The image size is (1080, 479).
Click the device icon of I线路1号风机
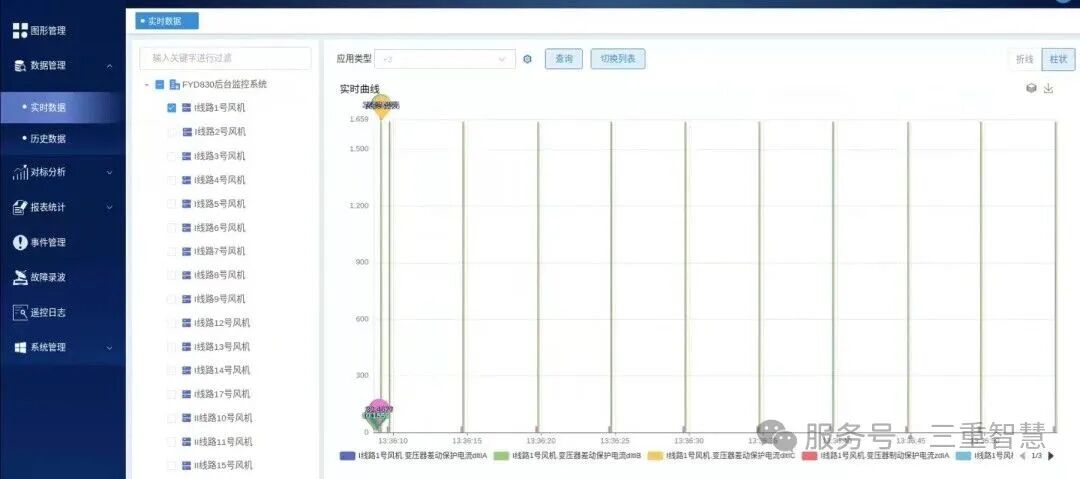point(187,108)
